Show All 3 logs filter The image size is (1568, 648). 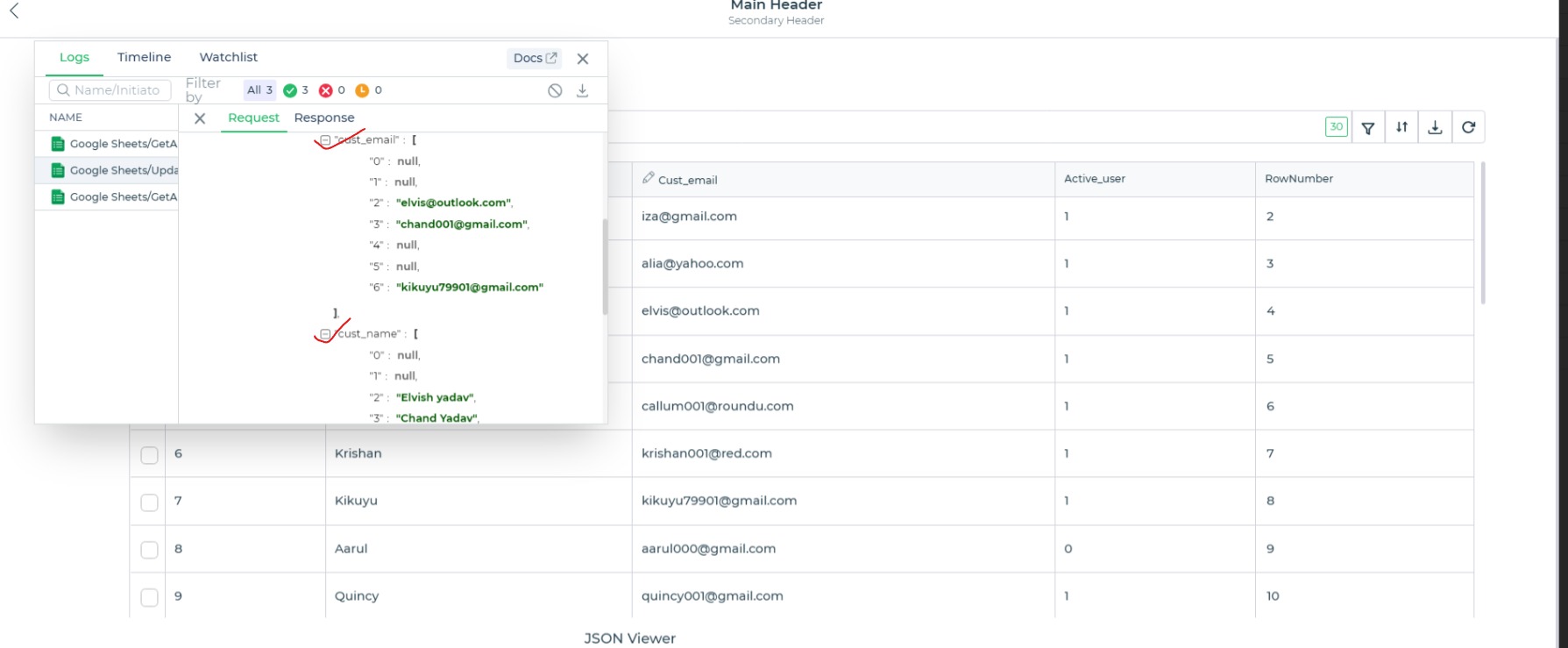pyautogui.click(x=259, y=89)
